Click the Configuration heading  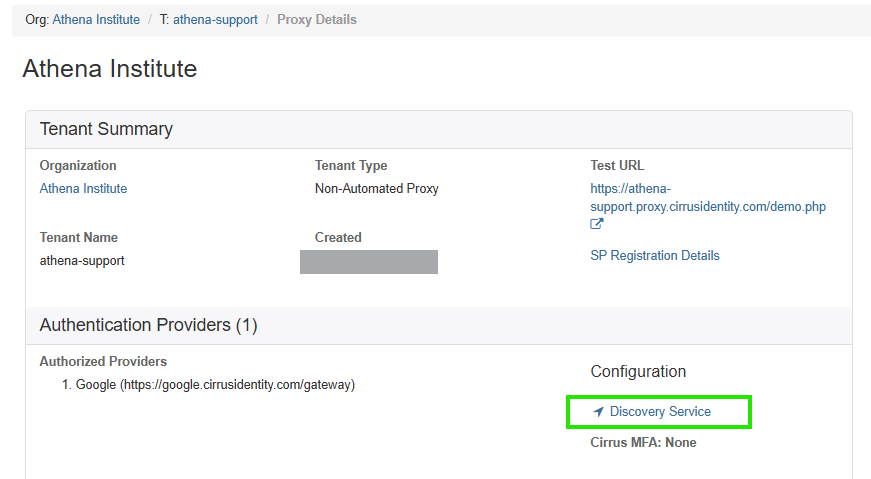[x=638, y=372]
